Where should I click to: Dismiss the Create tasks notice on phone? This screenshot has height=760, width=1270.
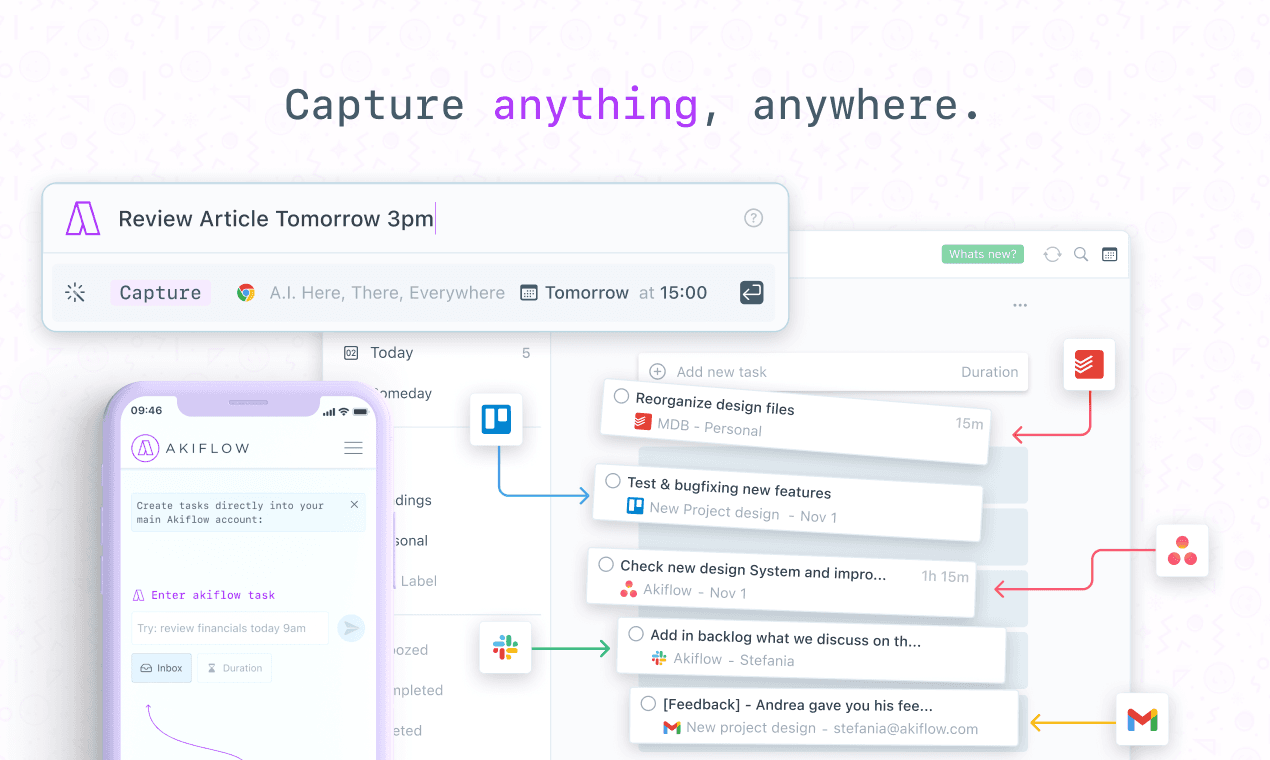coord(354,505)
